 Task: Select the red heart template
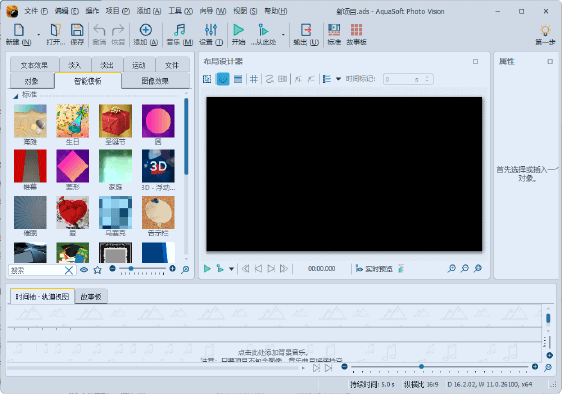point(72,212)
